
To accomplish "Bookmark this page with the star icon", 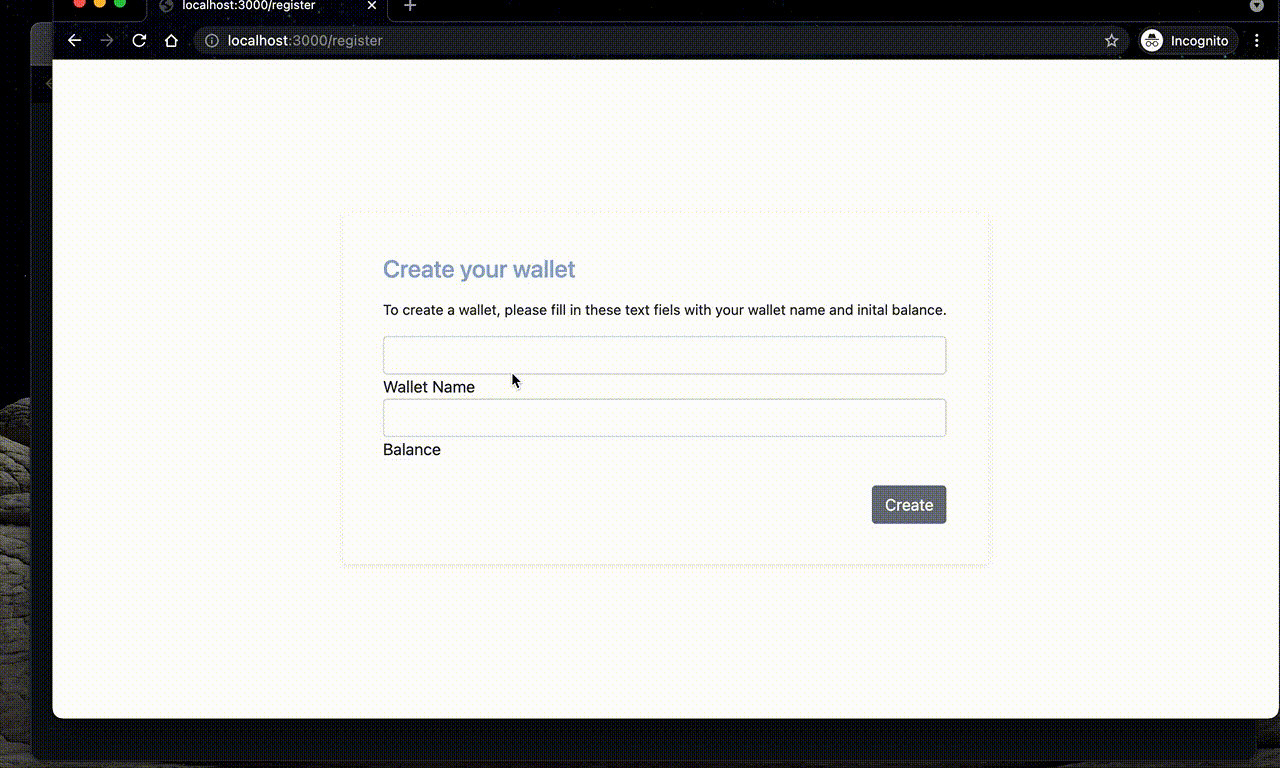I will tap(1111, 41).
